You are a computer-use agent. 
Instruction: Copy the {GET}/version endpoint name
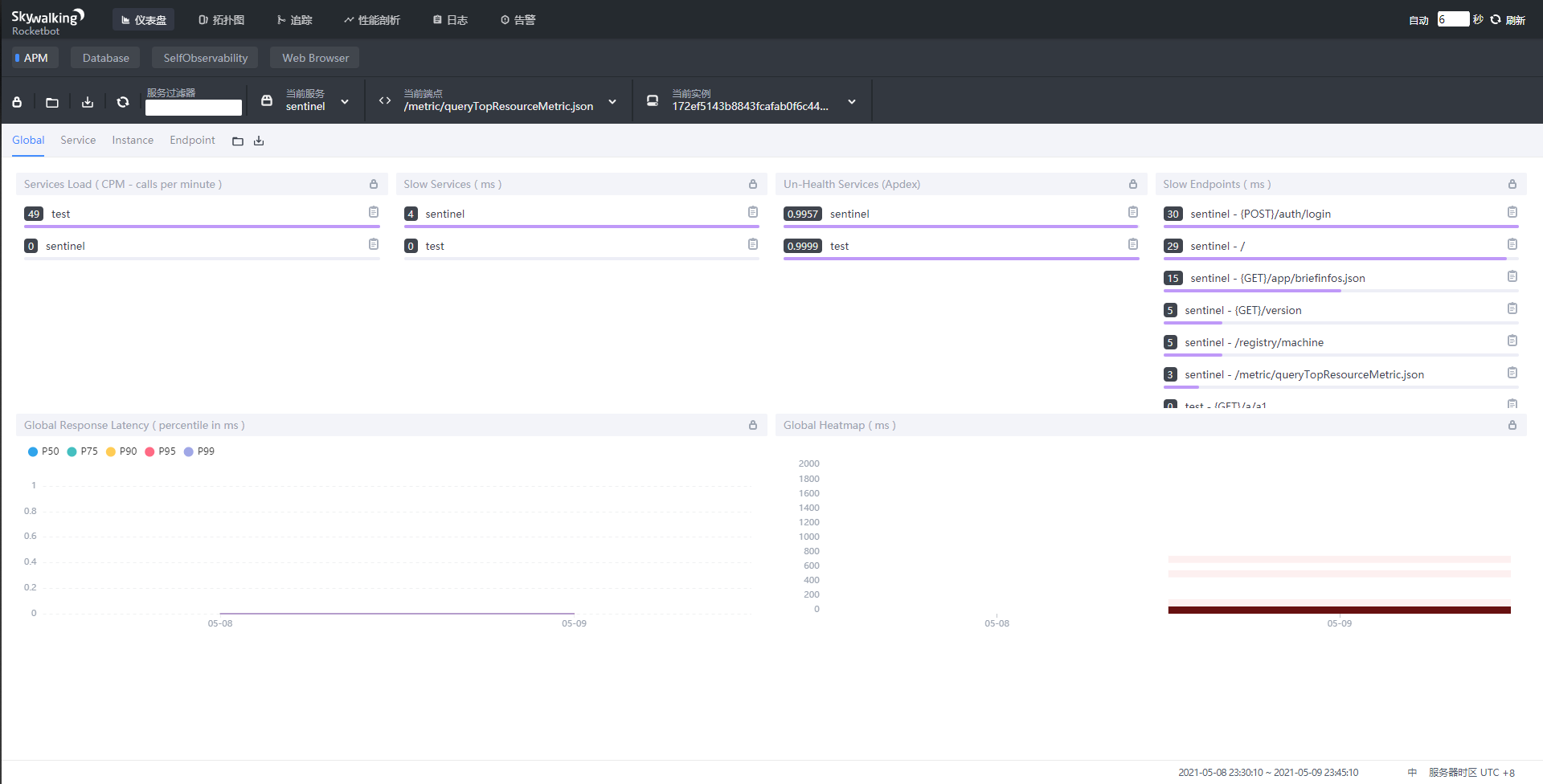[1512, 308]
